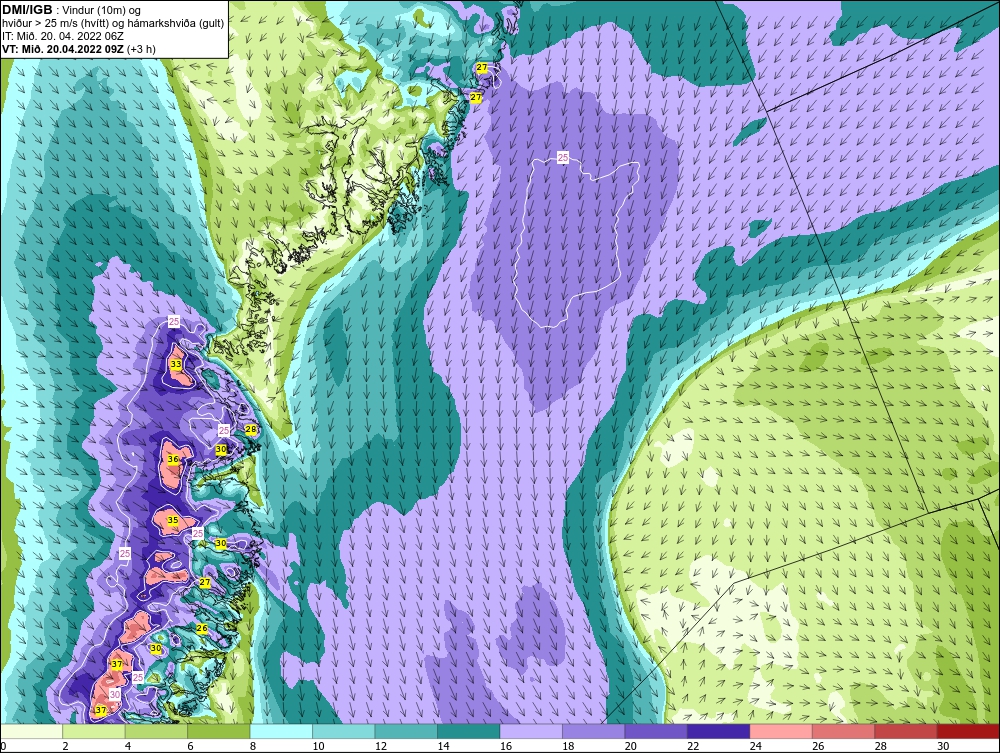The height and width of the screenshot is (753, 1000).
Task: Select the dark red above-30 m/s legend swatch
Action: [x=969, y=731]
